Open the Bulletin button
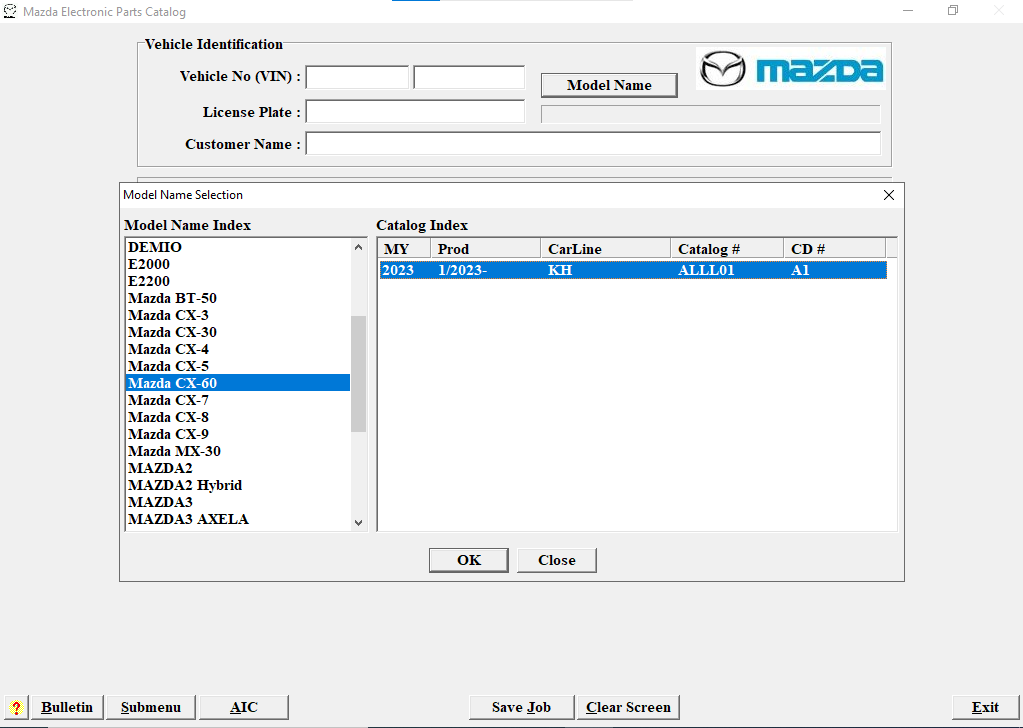 click(x=67, y=707)
